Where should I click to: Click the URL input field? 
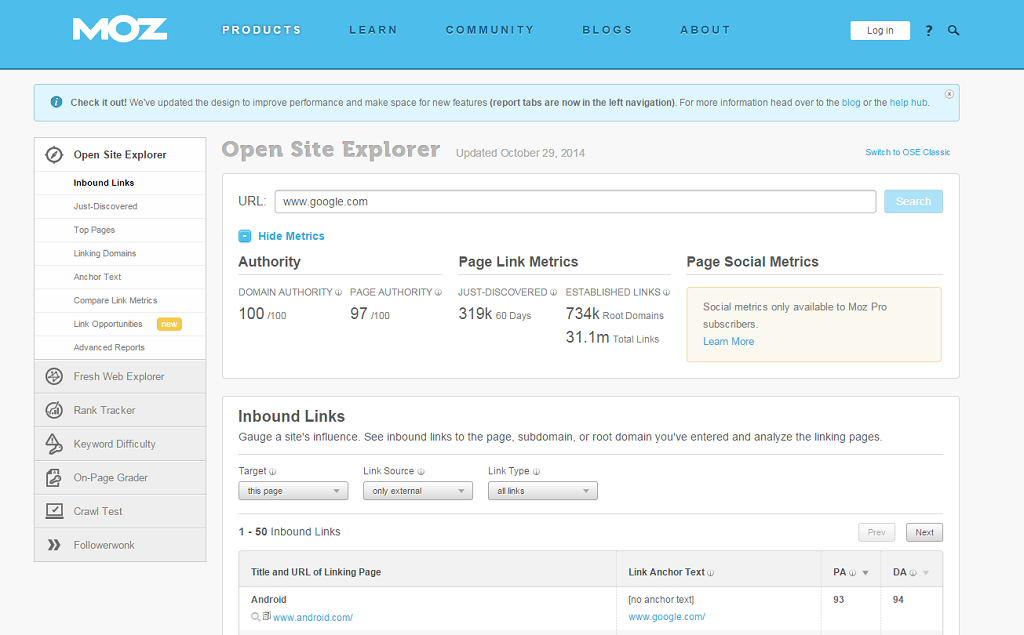(x=575, y=201)
